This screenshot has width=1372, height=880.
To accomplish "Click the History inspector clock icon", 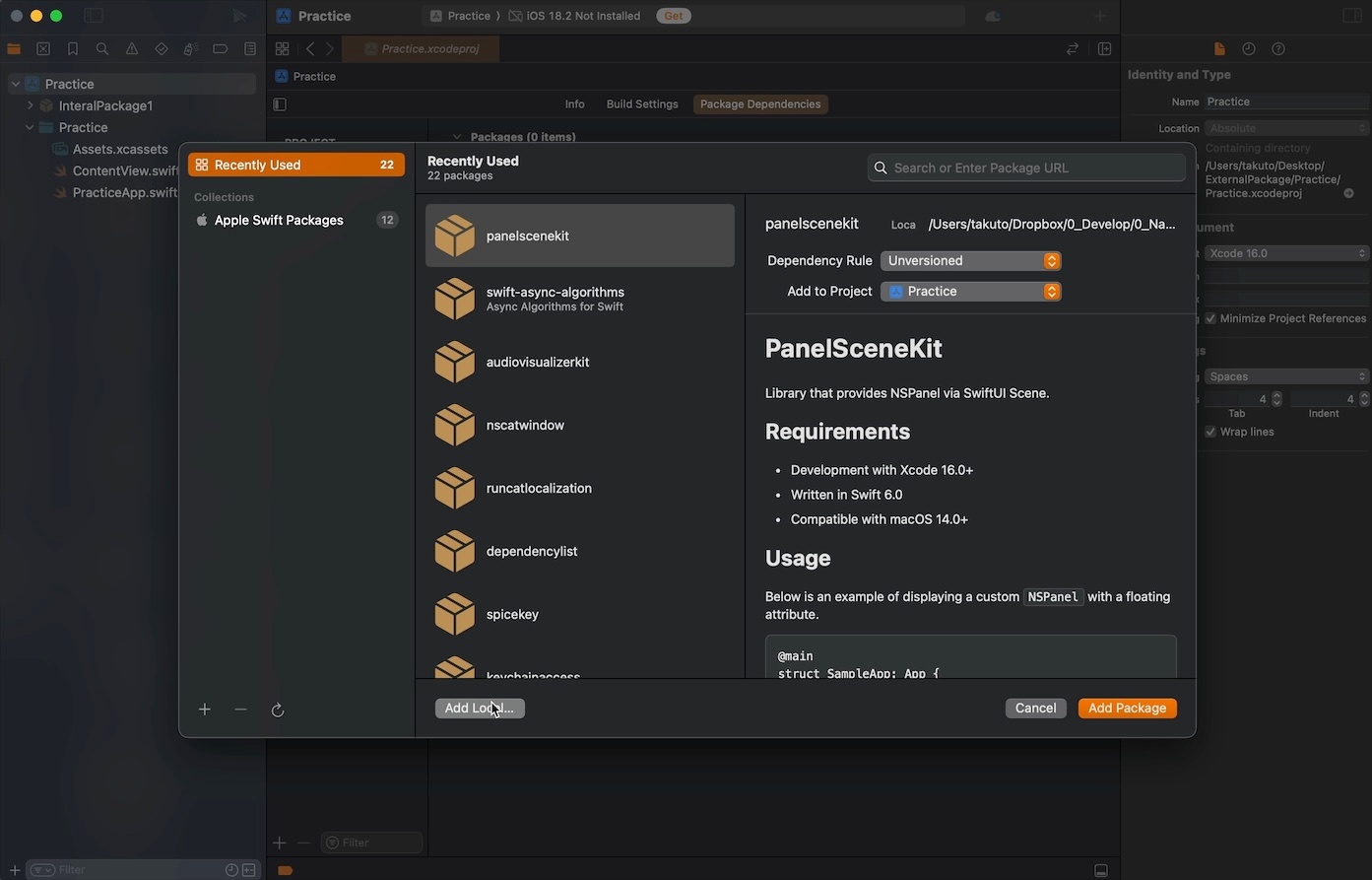I will click(x=1249, y=48).
